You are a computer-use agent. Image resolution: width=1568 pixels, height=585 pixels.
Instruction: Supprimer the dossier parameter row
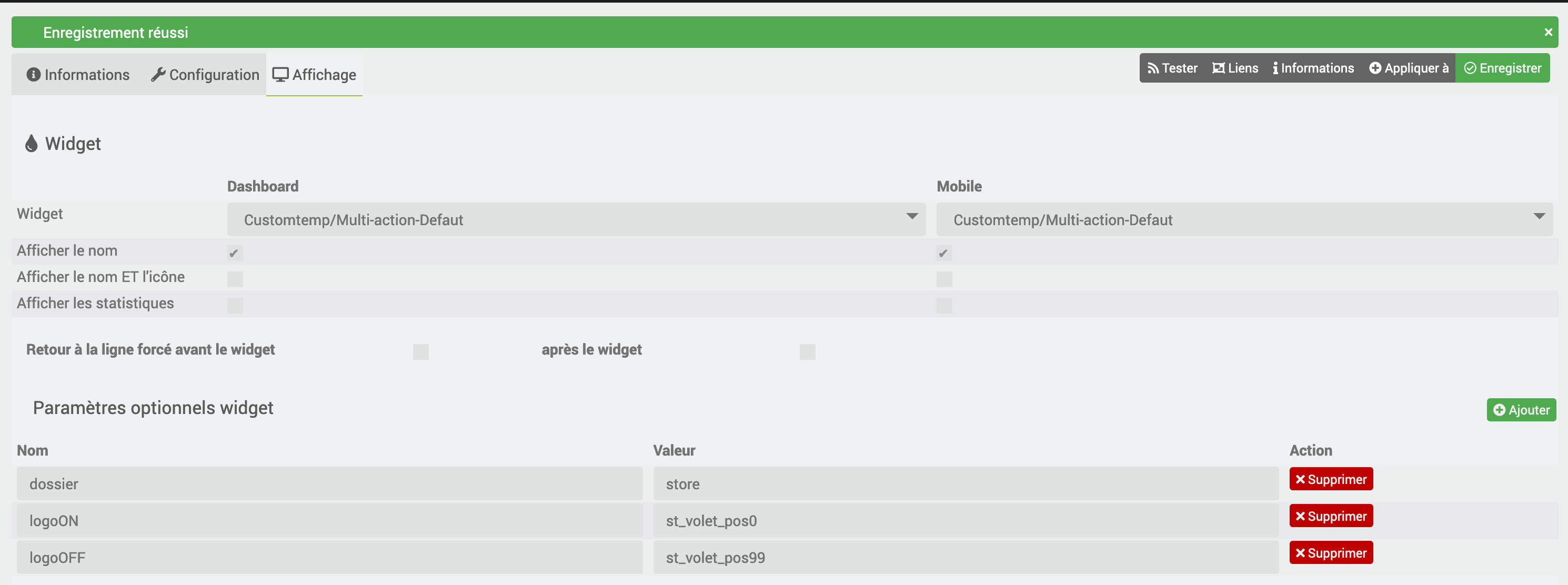click(x=1331, y=480)
